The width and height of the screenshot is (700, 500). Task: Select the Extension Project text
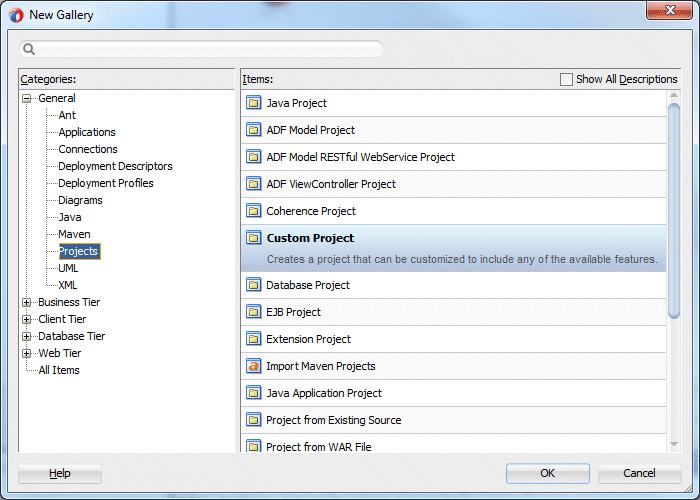coord(308,339)
